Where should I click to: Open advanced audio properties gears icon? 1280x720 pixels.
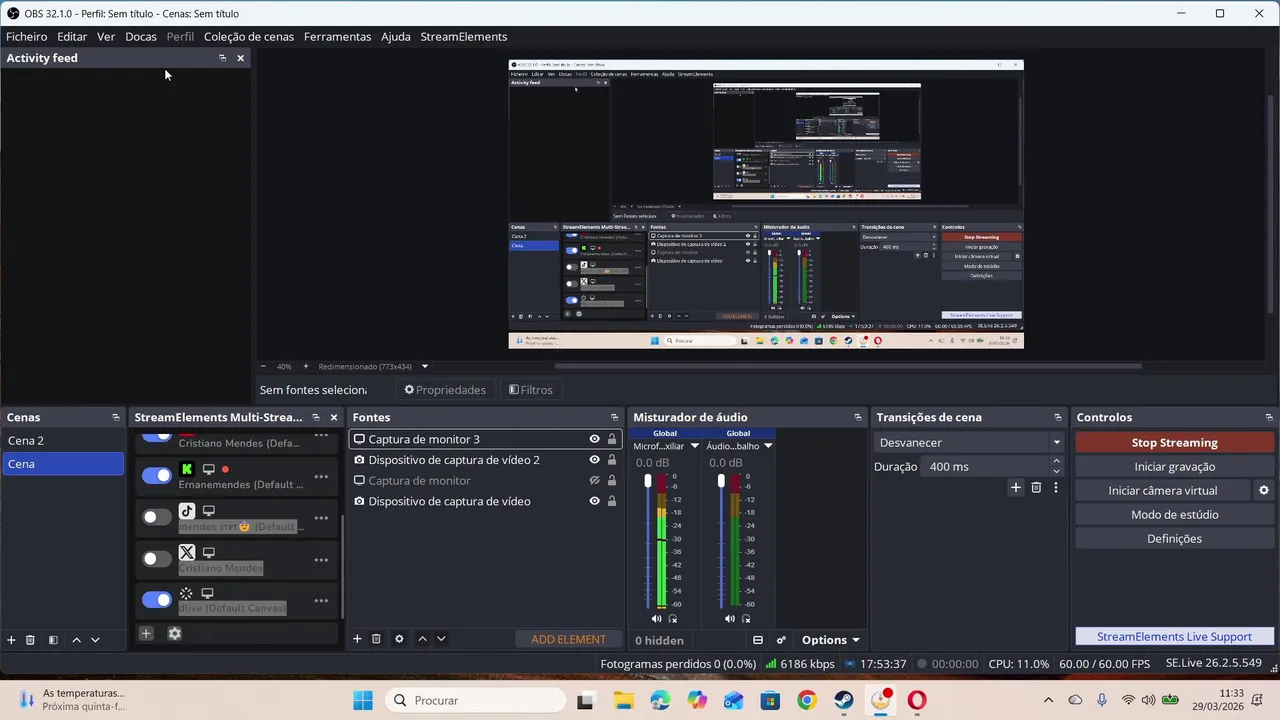[x=781, y=640]
